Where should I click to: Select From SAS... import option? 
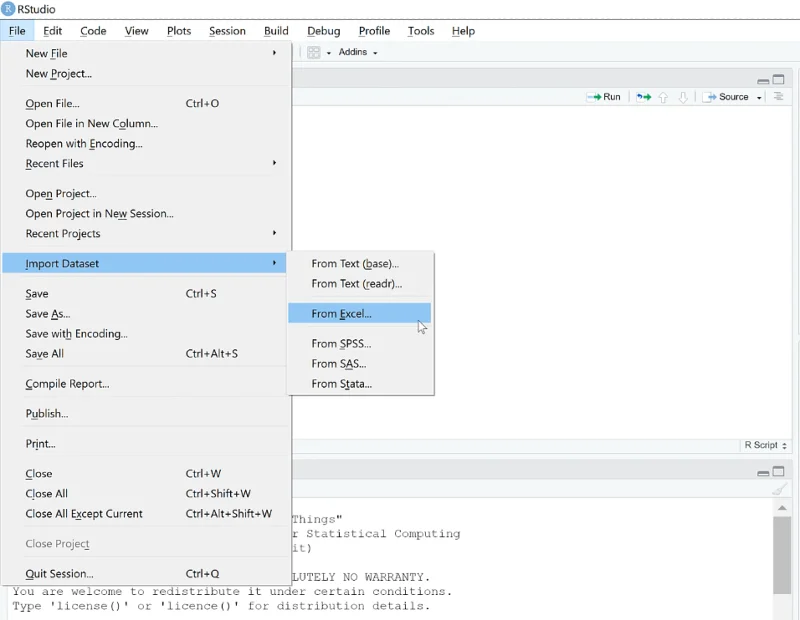click(360, 363)
